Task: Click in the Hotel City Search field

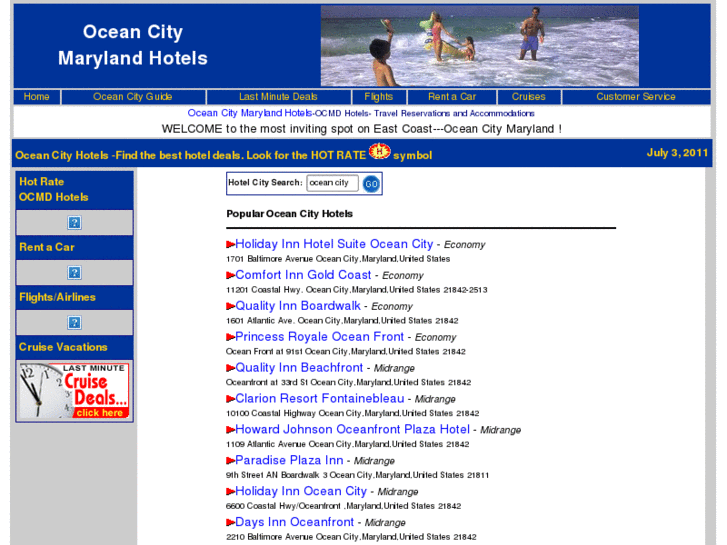Action: pos(332,183)
